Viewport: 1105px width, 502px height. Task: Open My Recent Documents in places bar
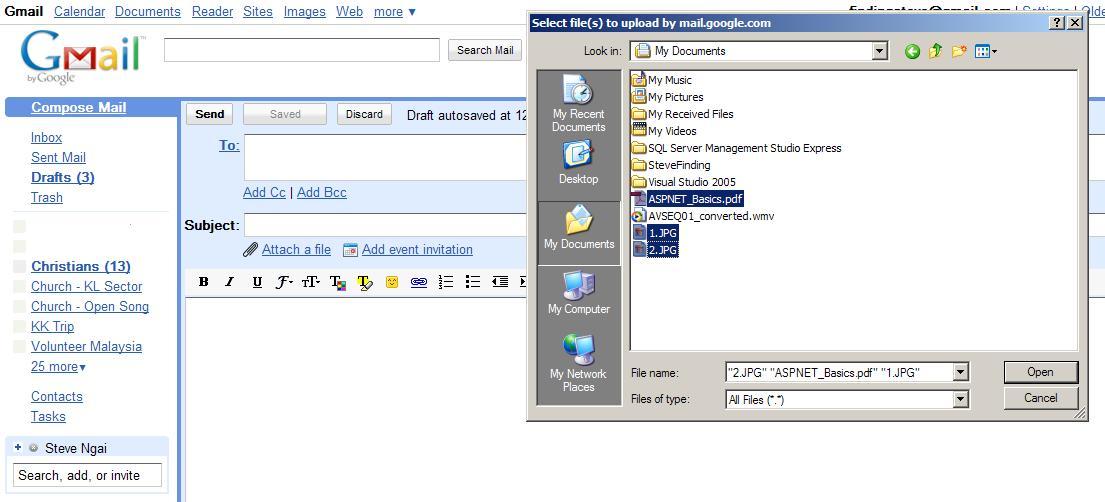click(x=579, y=103)
